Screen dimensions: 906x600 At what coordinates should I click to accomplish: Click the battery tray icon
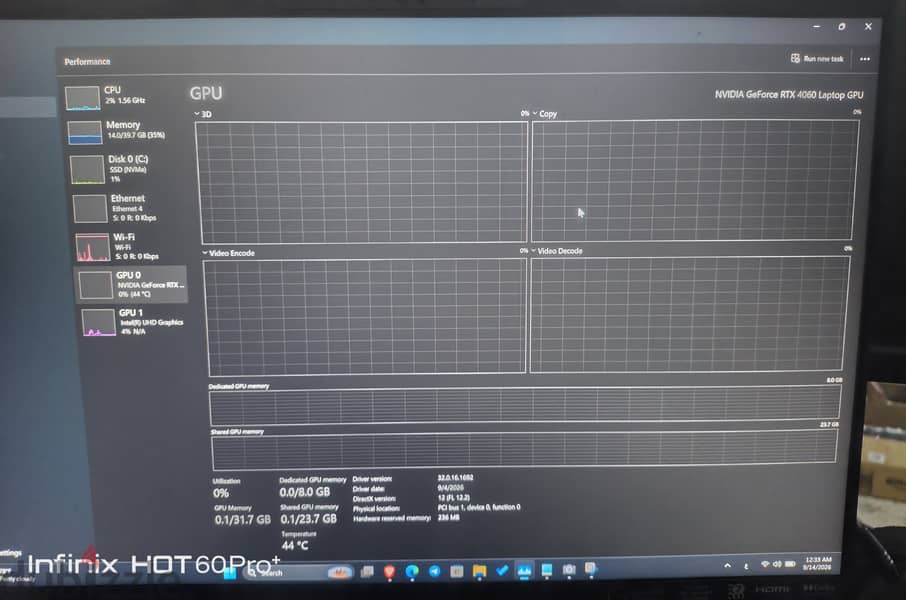(x=790, y=564)
